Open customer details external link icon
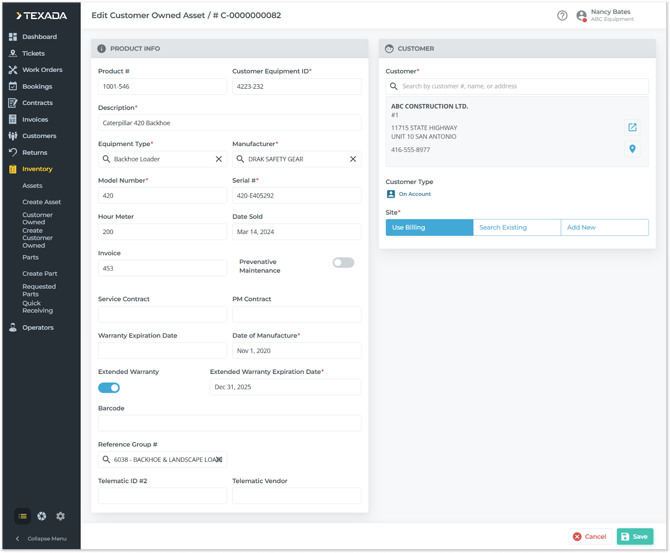 point(632,127)
